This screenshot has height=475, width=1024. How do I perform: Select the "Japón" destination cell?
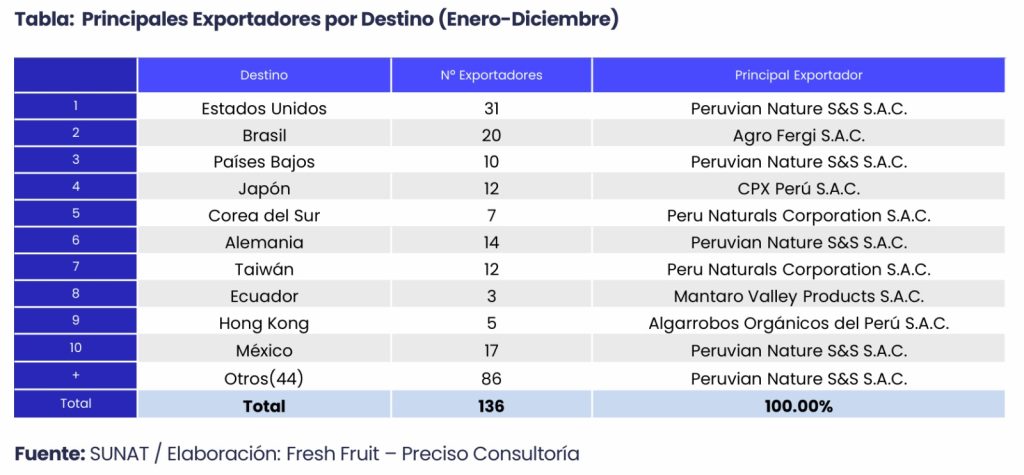click(x=264, y=189)
